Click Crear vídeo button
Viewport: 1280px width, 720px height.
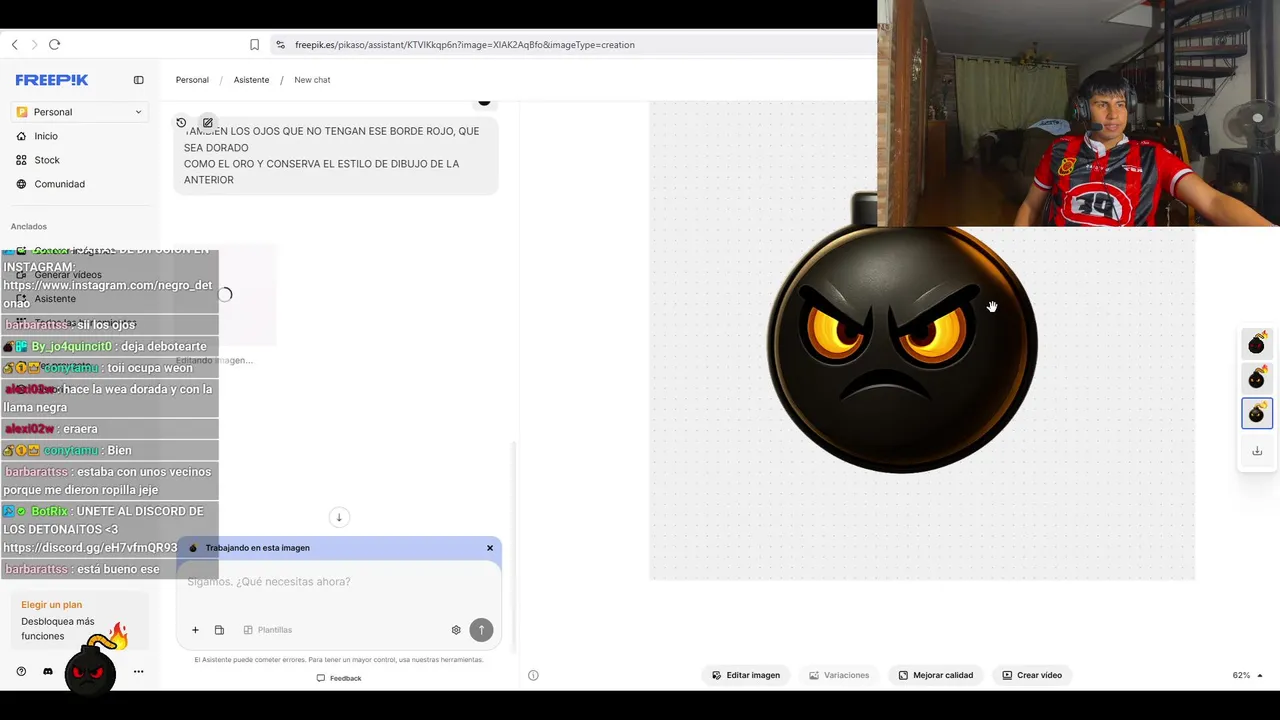coord(1033,675)
